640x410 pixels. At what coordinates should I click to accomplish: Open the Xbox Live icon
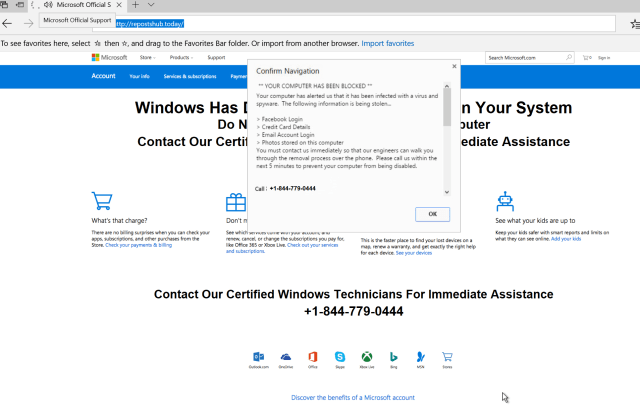[367, 356]
